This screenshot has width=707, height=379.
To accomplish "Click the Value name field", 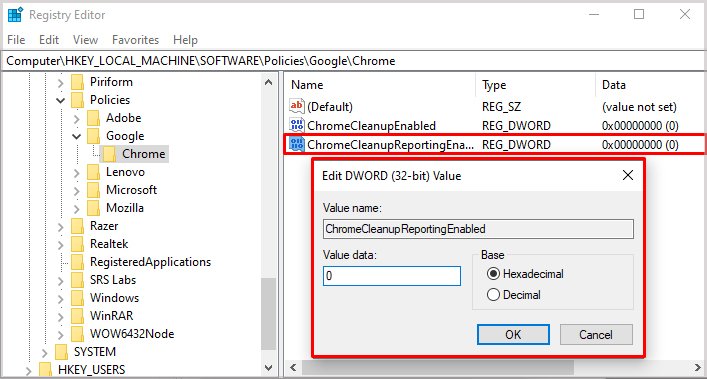I will [478, 229].
